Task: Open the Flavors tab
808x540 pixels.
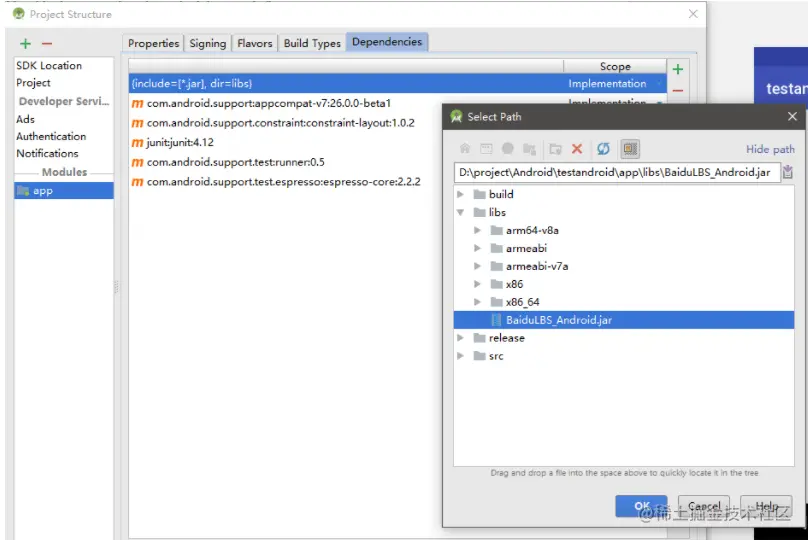Action: 255,43
